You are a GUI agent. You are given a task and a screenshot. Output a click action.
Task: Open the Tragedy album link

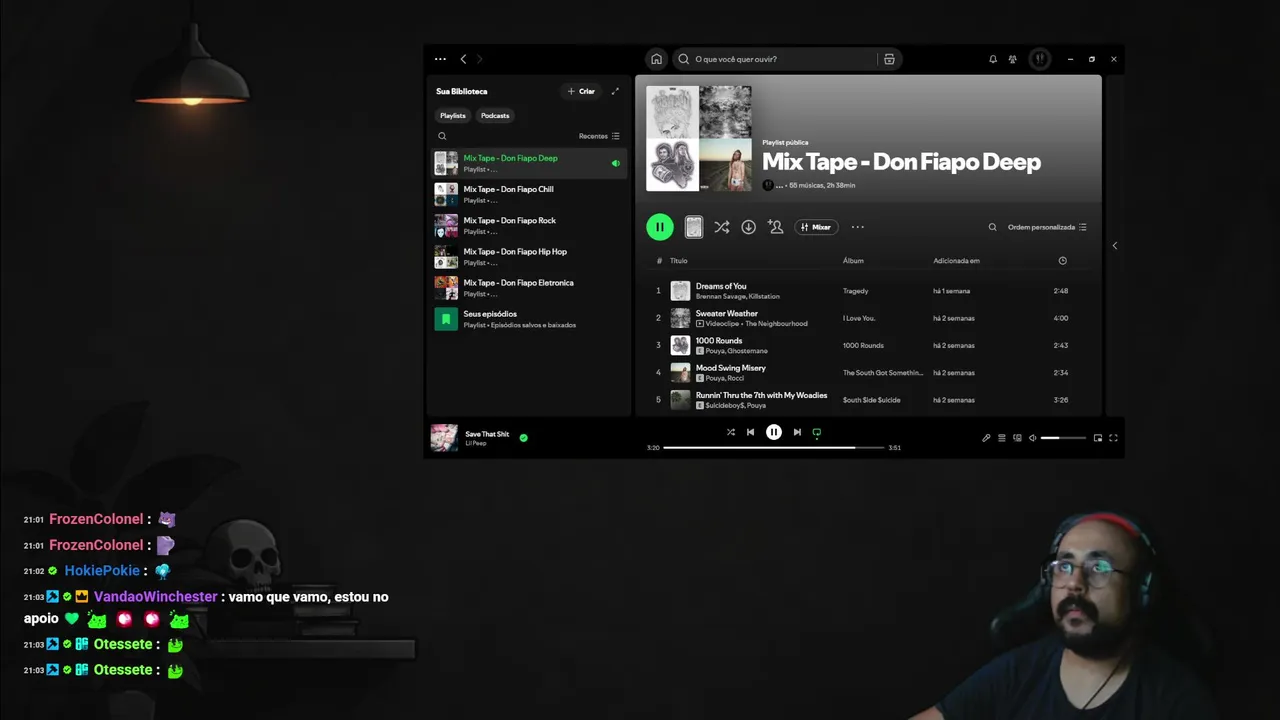(x=855, y=291)
